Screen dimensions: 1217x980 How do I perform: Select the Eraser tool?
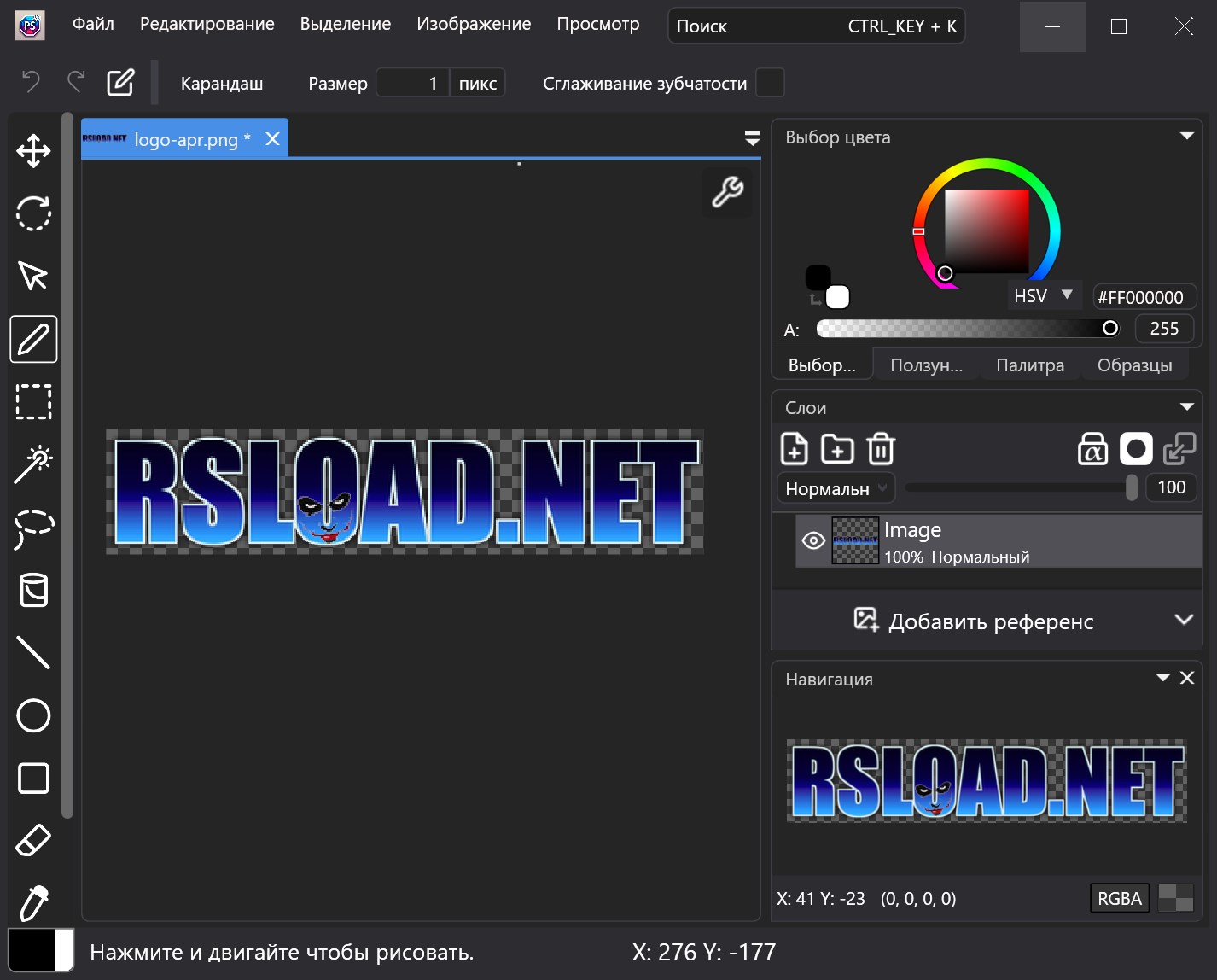(x=33, y=841)
